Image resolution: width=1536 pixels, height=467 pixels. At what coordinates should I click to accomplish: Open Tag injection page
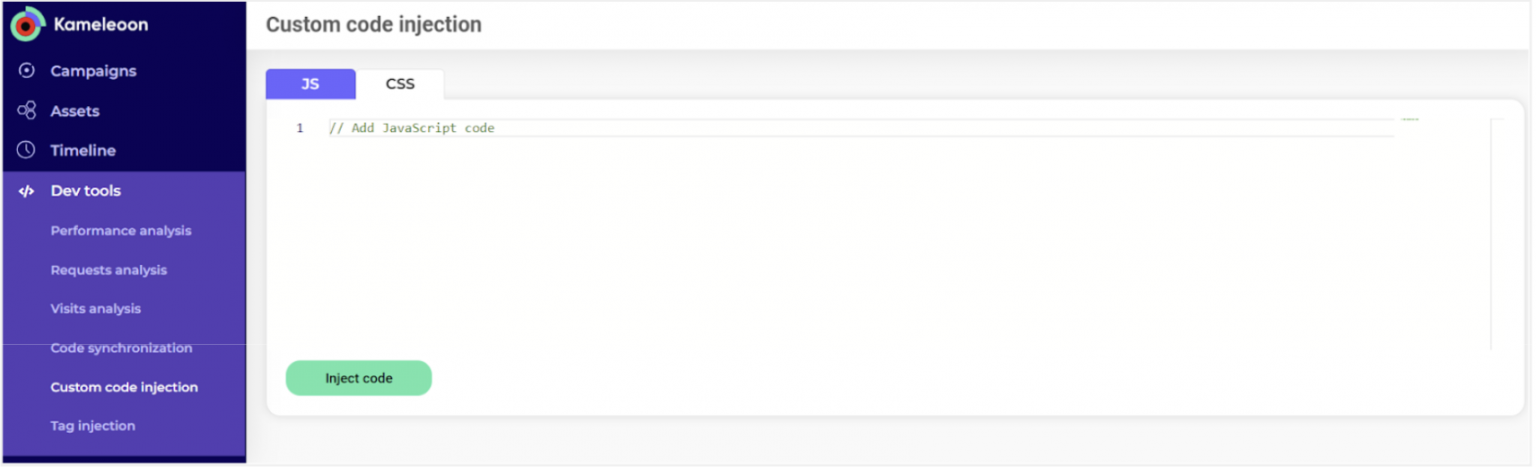point(93,426)
